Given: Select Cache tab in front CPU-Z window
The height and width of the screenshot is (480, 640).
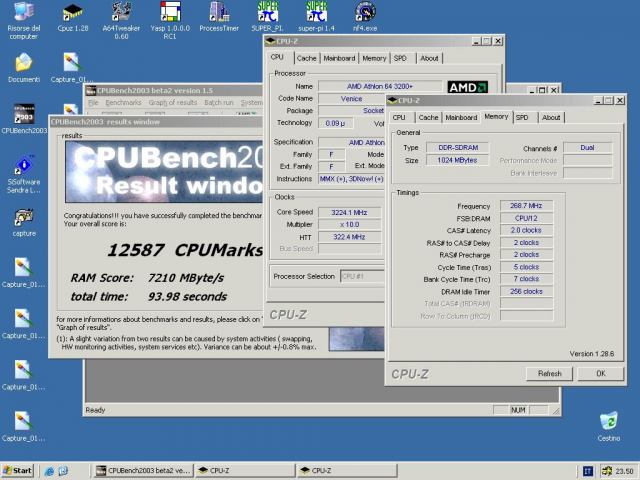Looking at the screenshot, I should [428, 118].
